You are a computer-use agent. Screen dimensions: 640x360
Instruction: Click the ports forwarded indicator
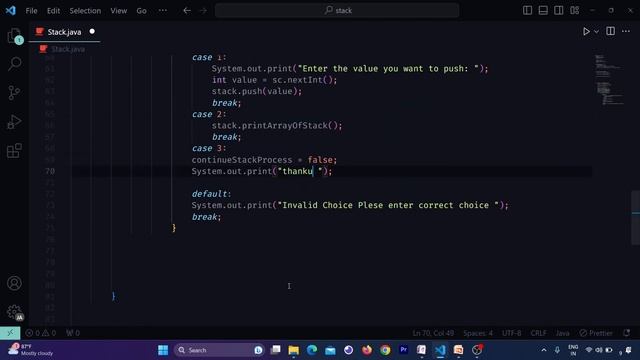73,333
